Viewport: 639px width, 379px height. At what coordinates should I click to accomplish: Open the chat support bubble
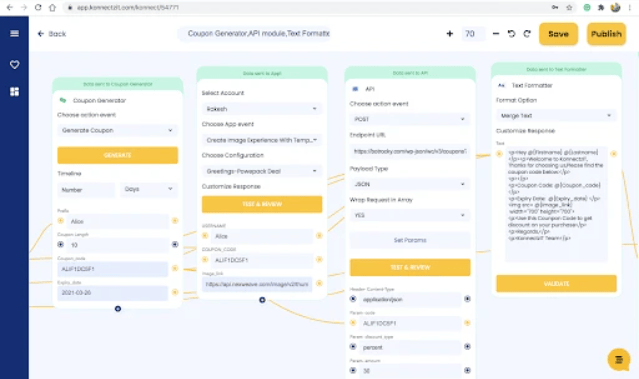click(x=619, y=359)
